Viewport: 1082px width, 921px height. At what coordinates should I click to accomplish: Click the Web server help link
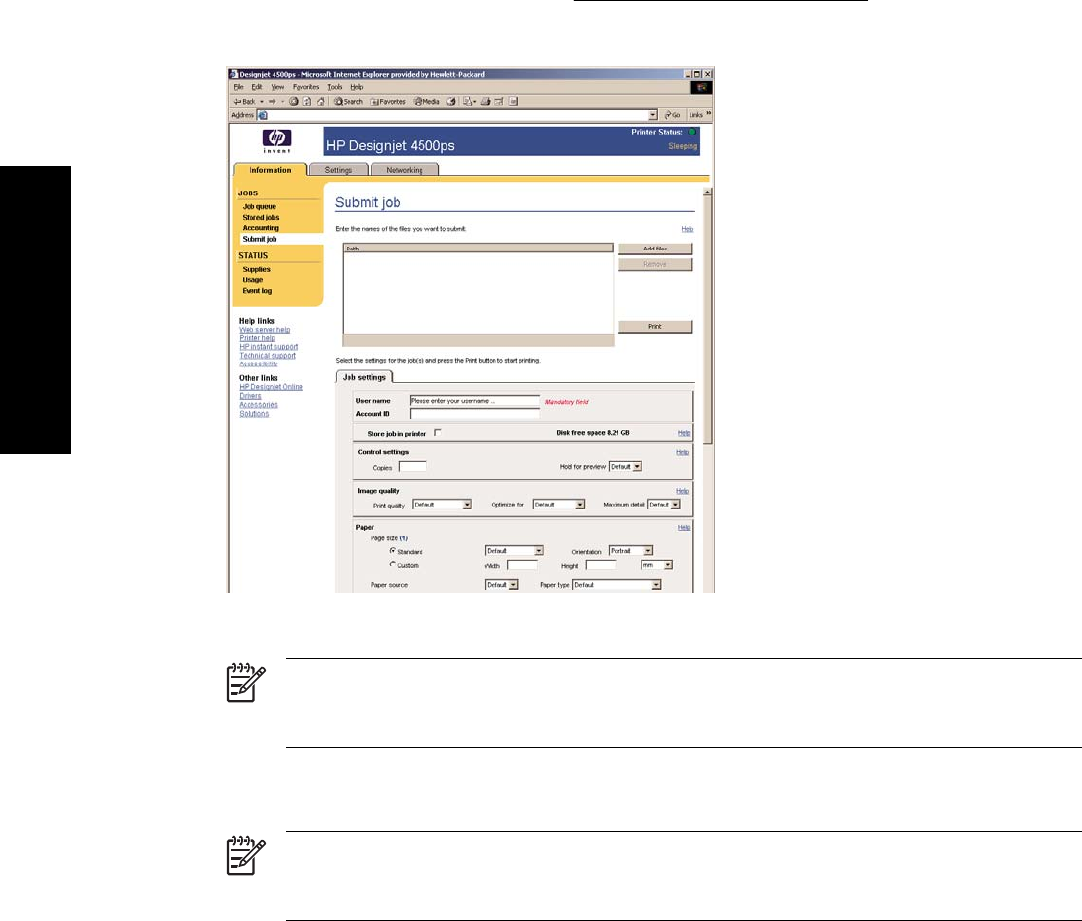(264, 330)
